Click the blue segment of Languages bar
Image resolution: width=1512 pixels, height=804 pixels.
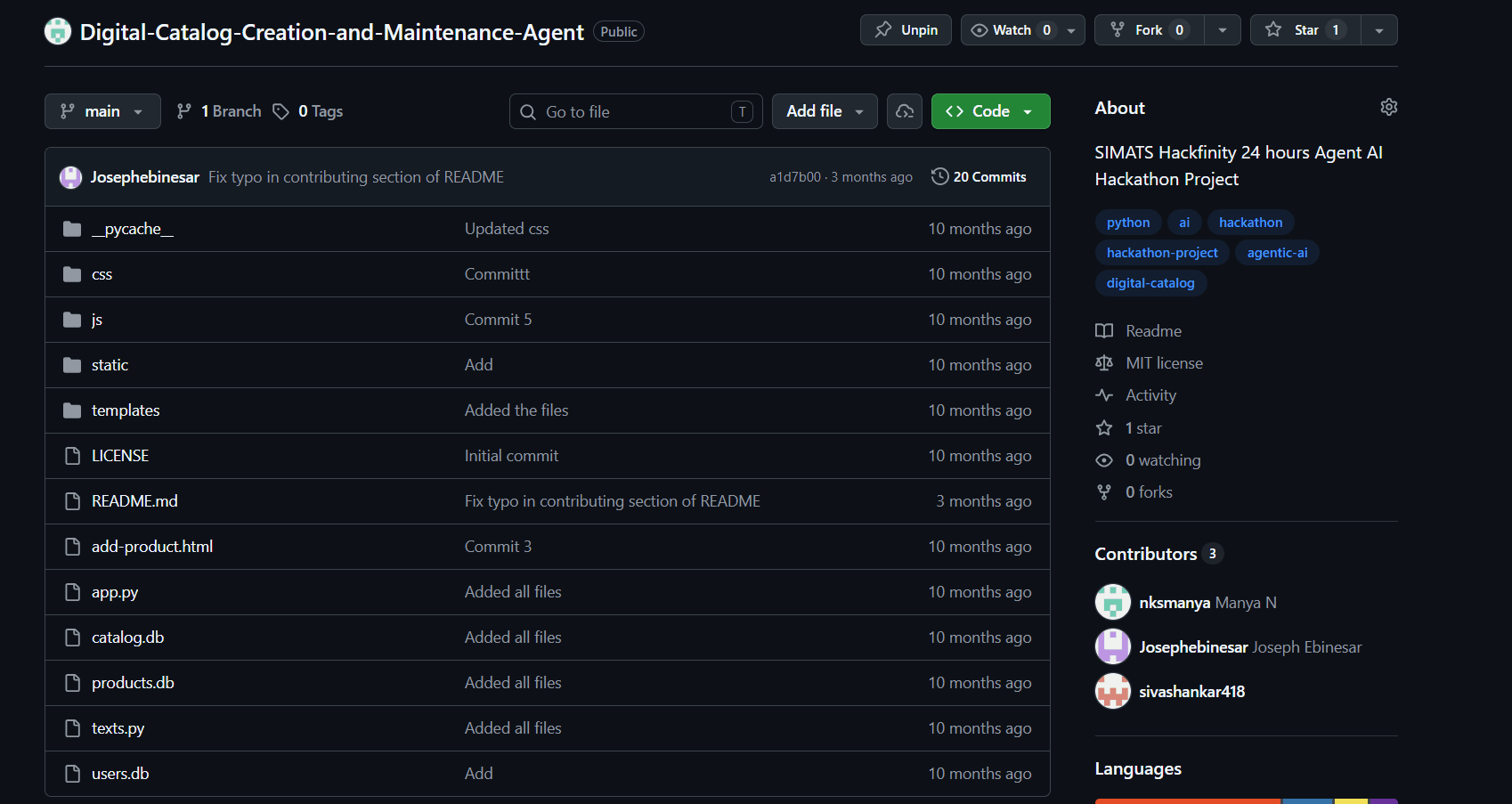click(1307, 801)
